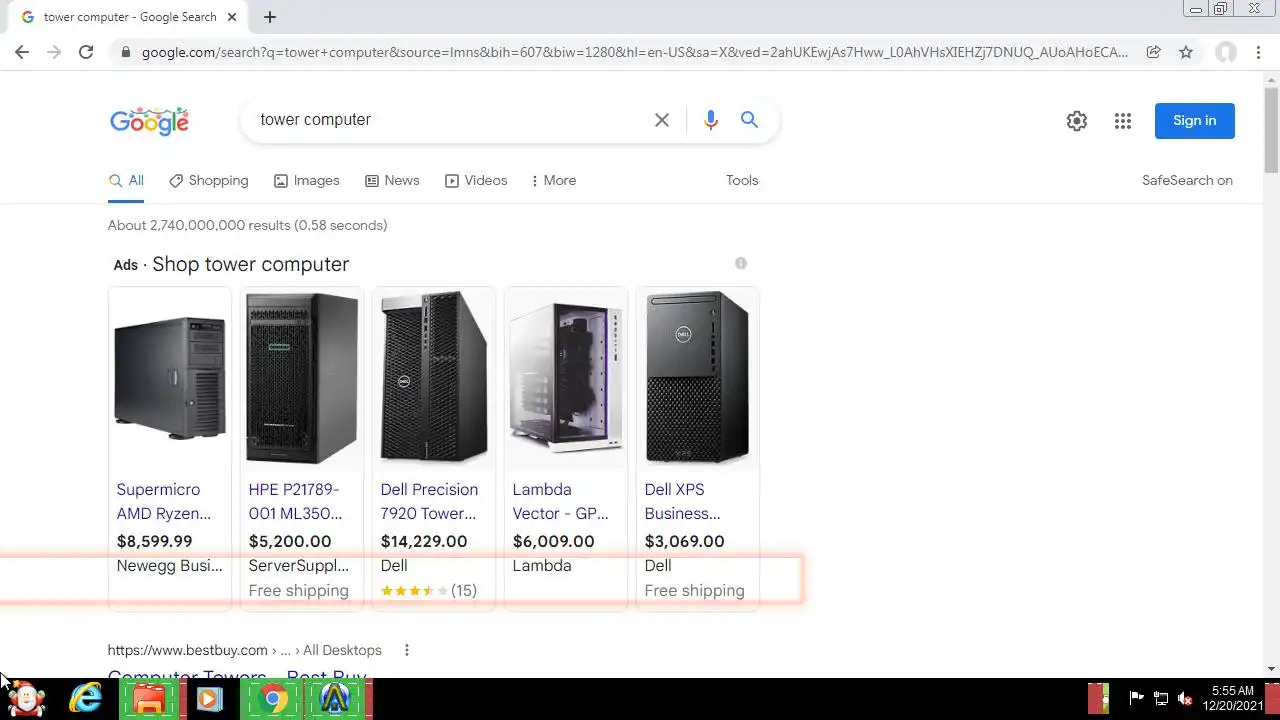
Task: Open the Santa start button on taskbar
Action: click(26, 699)
